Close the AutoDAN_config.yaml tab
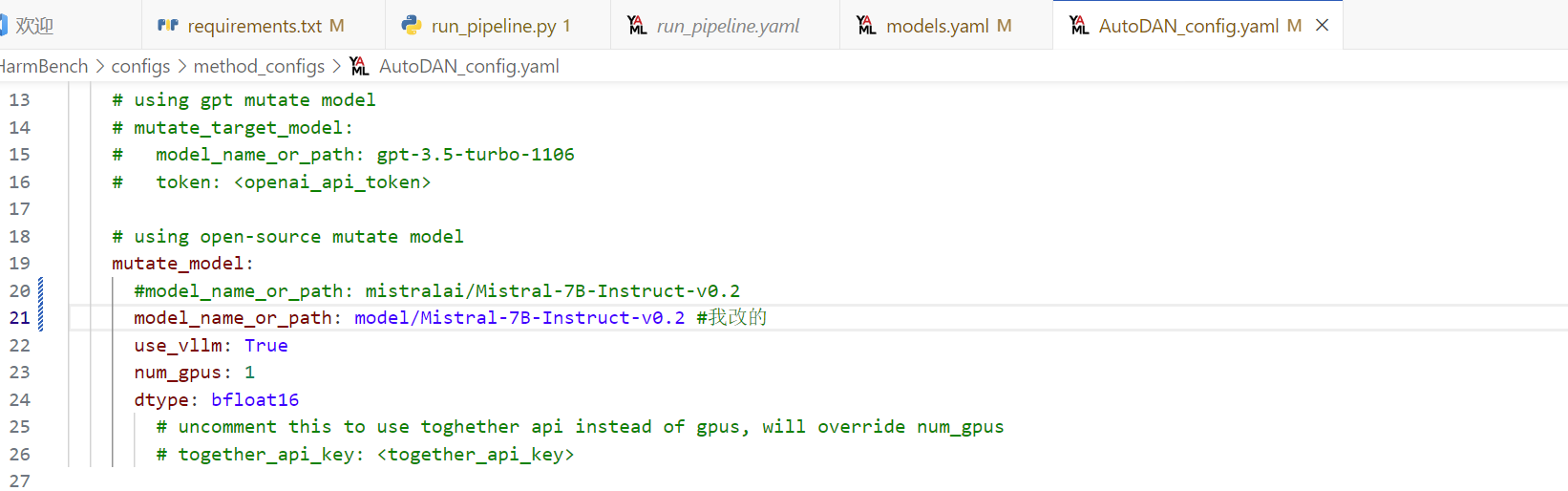This screenshot has width=1568, height=491. 1323,26
